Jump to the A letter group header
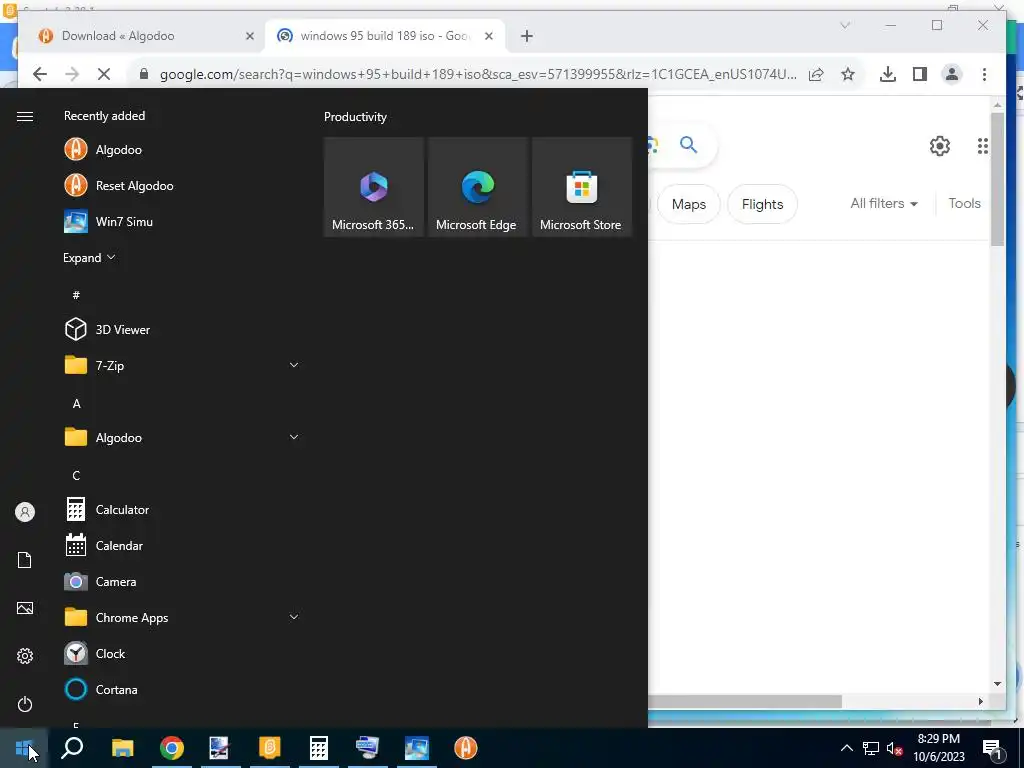This screenshot has height=768, width=1024. (76, 404)
